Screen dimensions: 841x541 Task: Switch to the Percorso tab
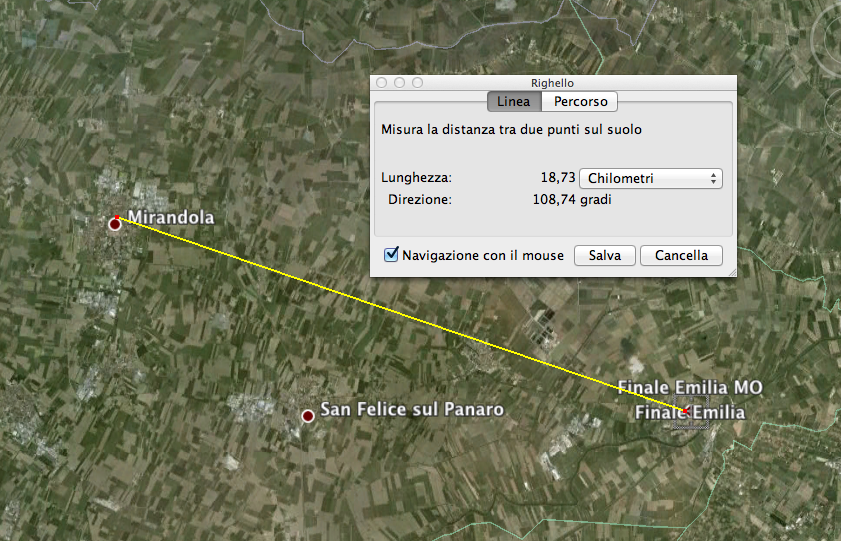pos(580,102)
